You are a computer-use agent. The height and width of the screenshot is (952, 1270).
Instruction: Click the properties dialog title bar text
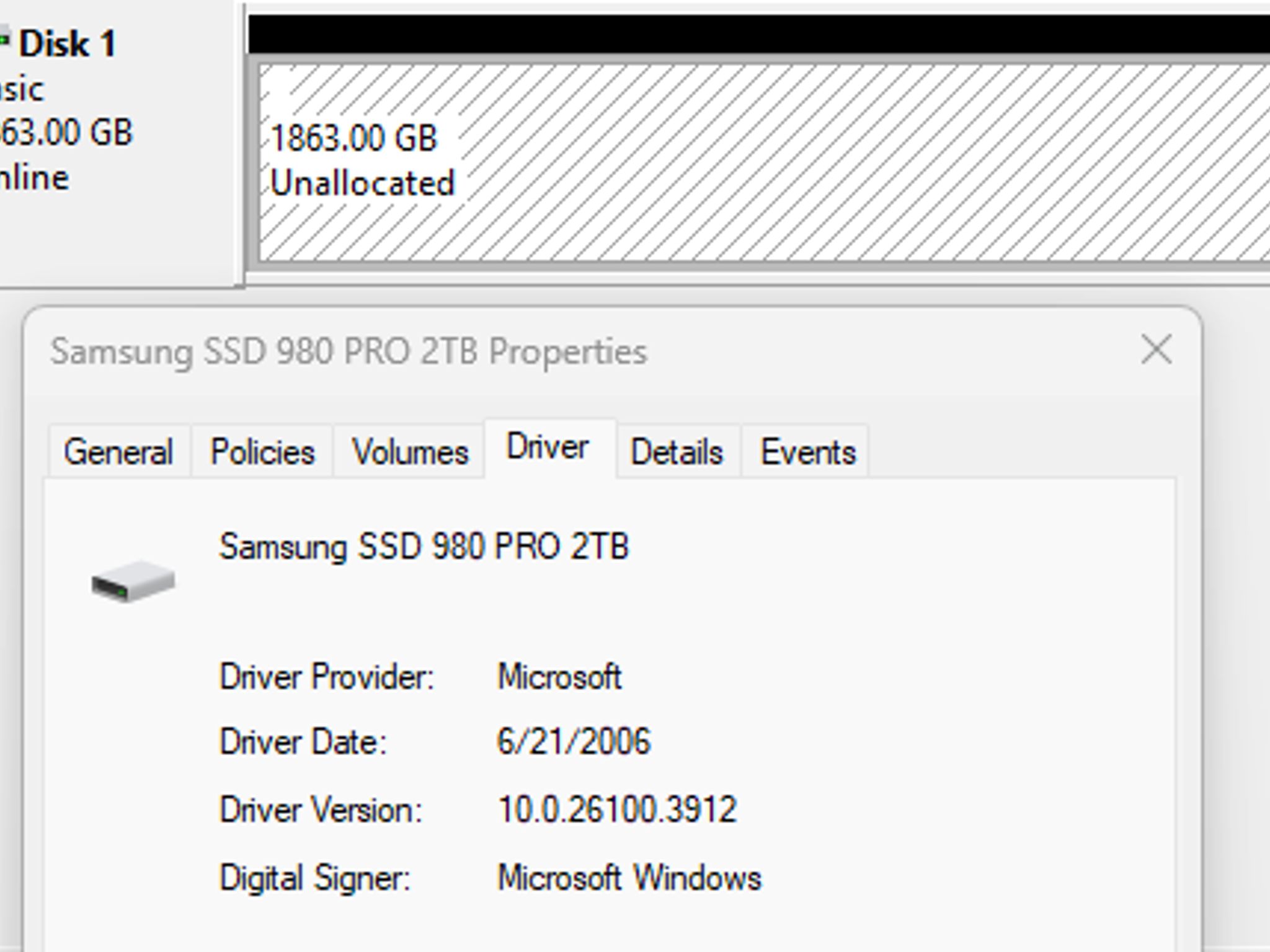click(x=349, y=351)
